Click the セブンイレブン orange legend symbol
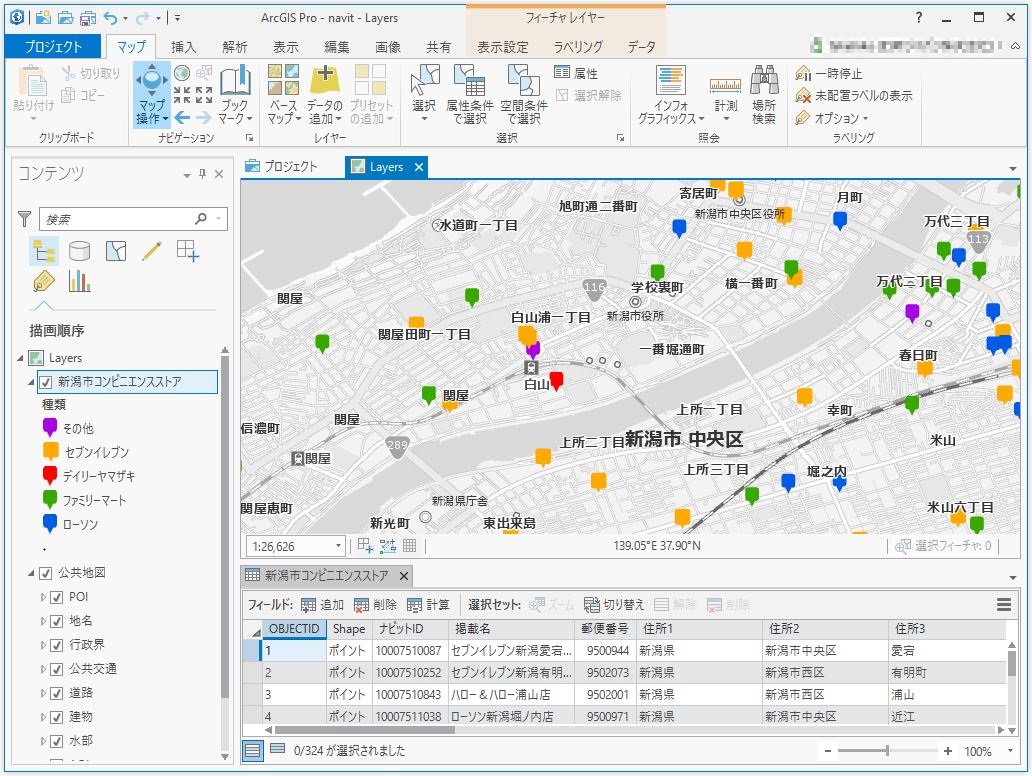1032x776 pixels. click(50, 452)
